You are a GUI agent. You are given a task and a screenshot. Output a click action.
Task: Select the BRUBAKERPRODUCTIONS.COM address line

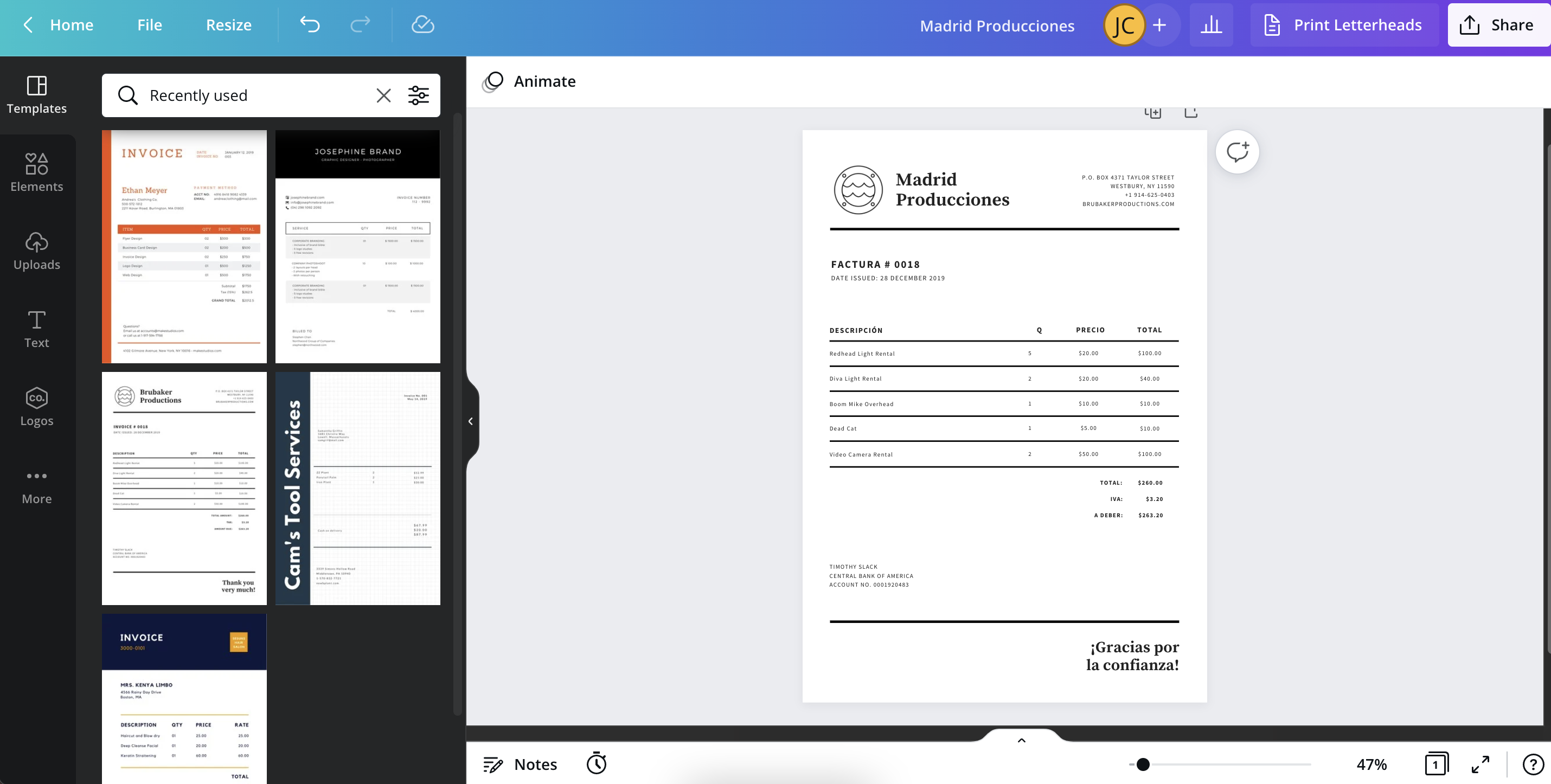point(1129,204)
